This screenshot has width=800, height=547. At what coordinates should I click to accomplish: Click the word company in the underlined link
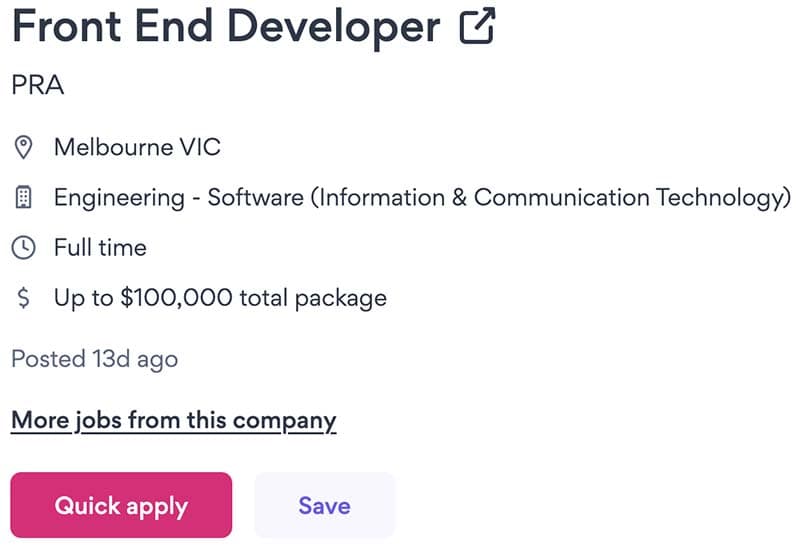(284, 422)
